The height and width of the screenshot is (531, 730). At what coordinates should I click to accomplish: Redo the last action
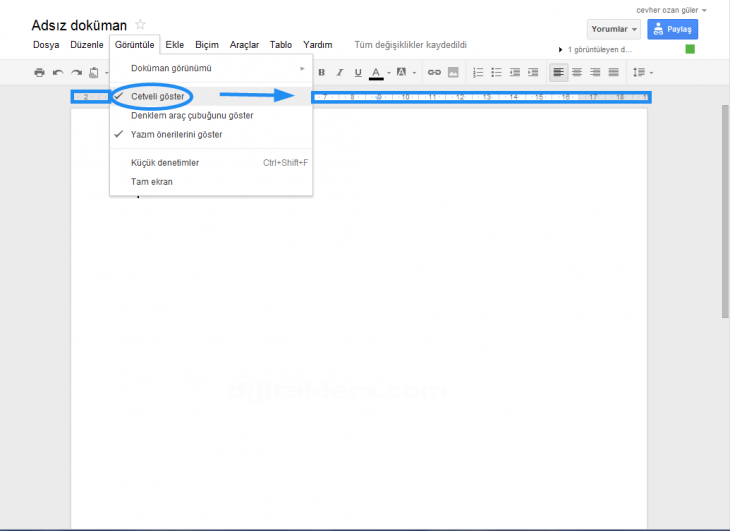tap(76, 73)
